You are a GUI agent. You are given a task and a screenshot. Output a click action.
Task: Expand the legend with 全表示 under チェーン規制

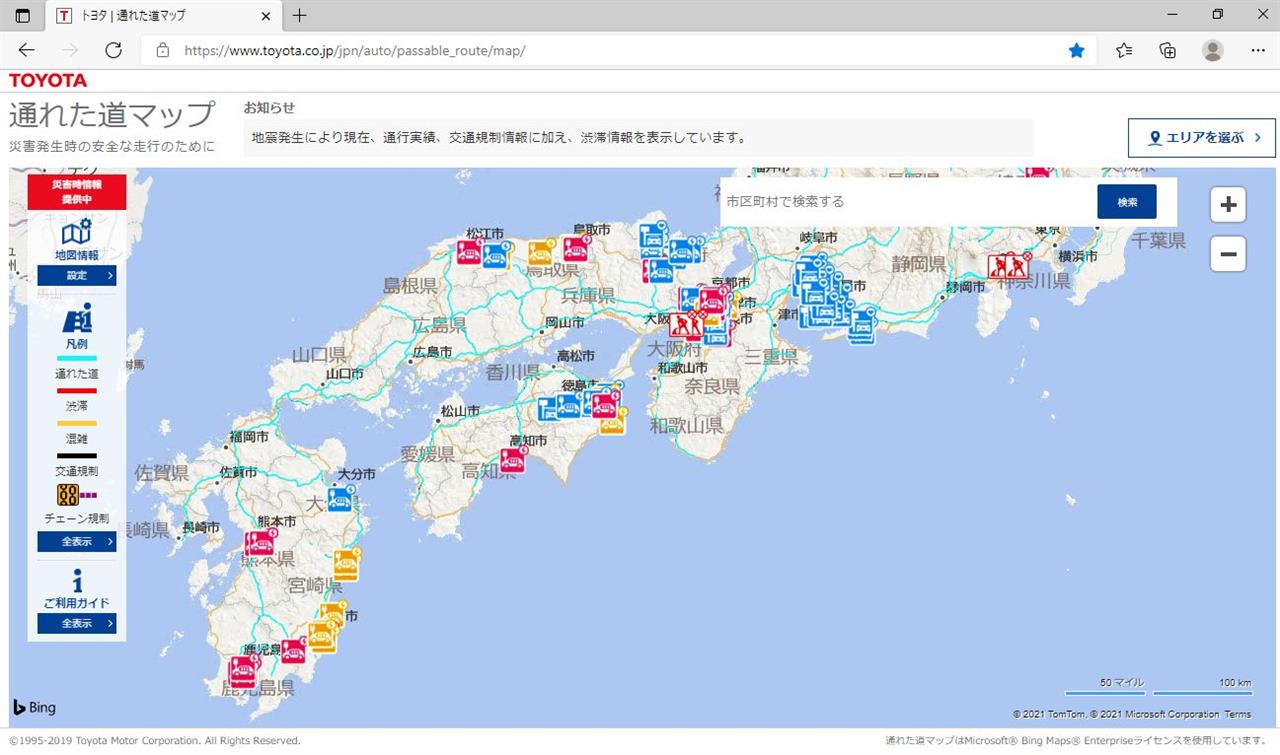[x=77, y=541]
